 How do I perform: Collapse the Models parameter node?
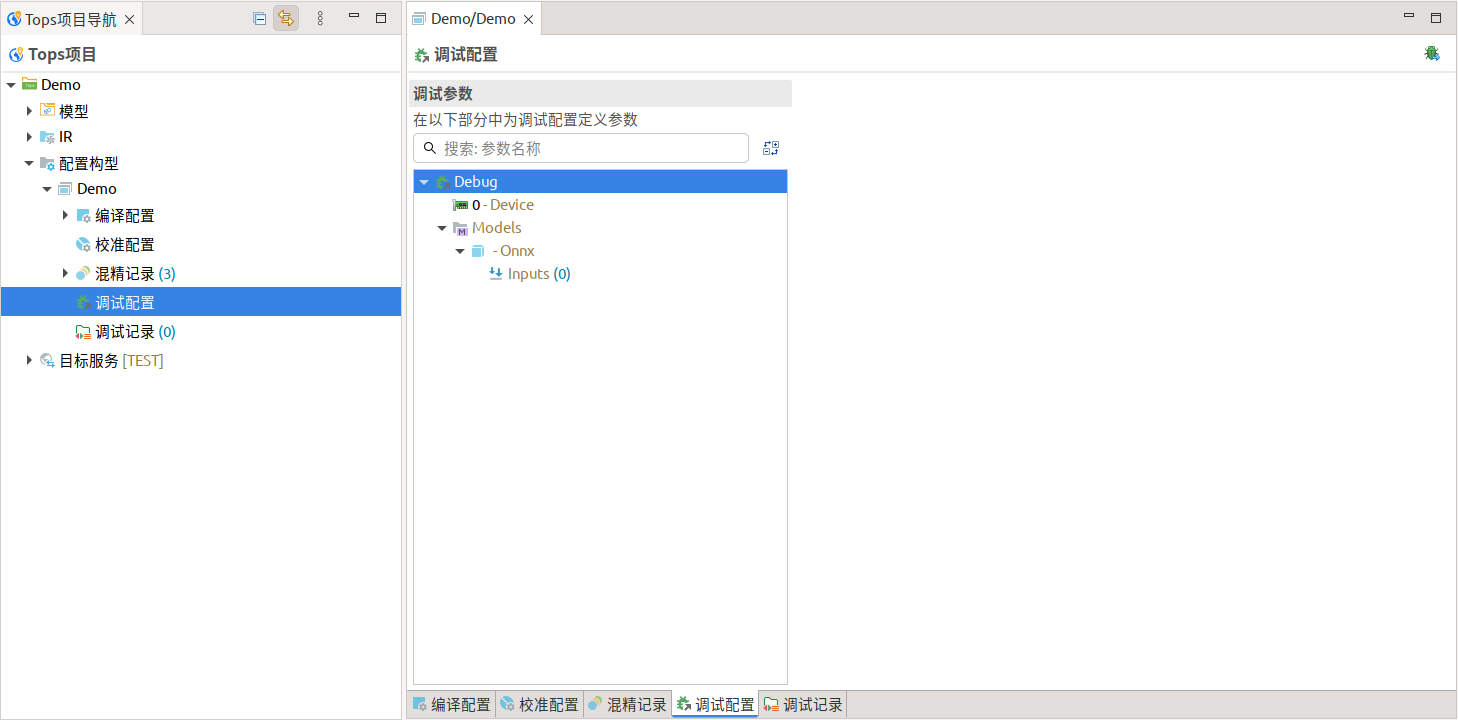tap(442, 228)
